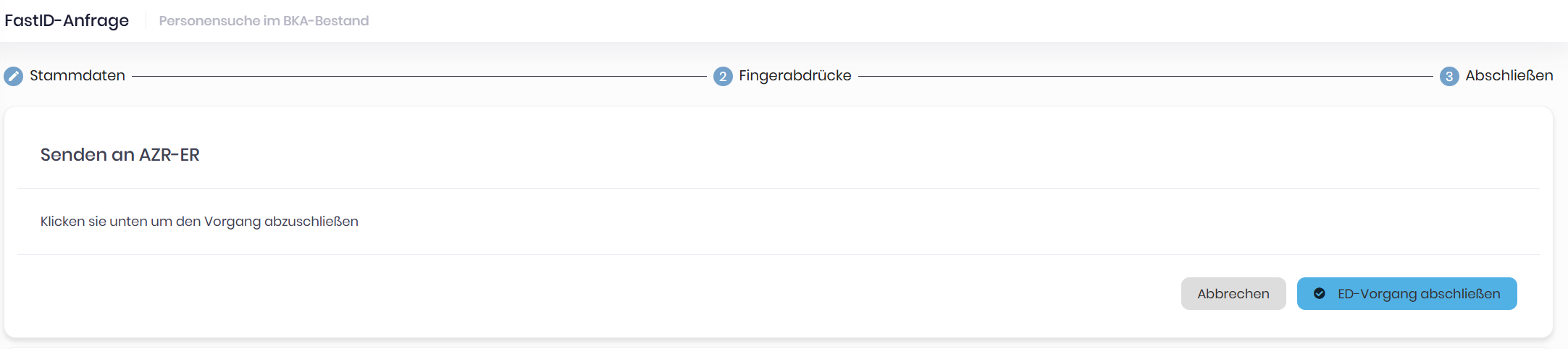Image resolution: width=1568 pixels, height=349 pixels.
Task: Click connector line between Stammdaten and Fingerabdrücke
Action: coord(419,76)
